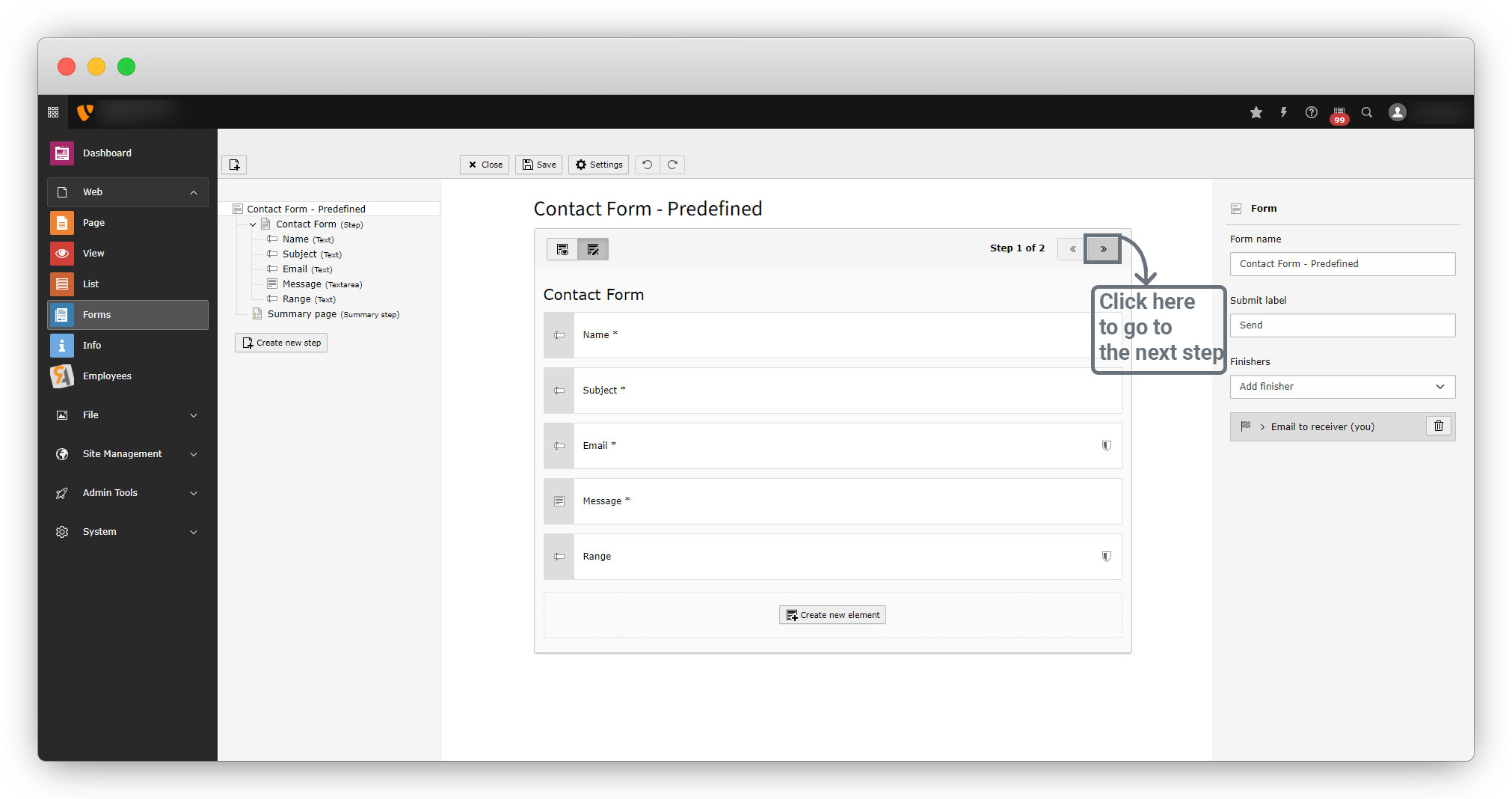1512x799 pixels.
Task: Switch to form edit mode icon
Action: tap(593, 249)
